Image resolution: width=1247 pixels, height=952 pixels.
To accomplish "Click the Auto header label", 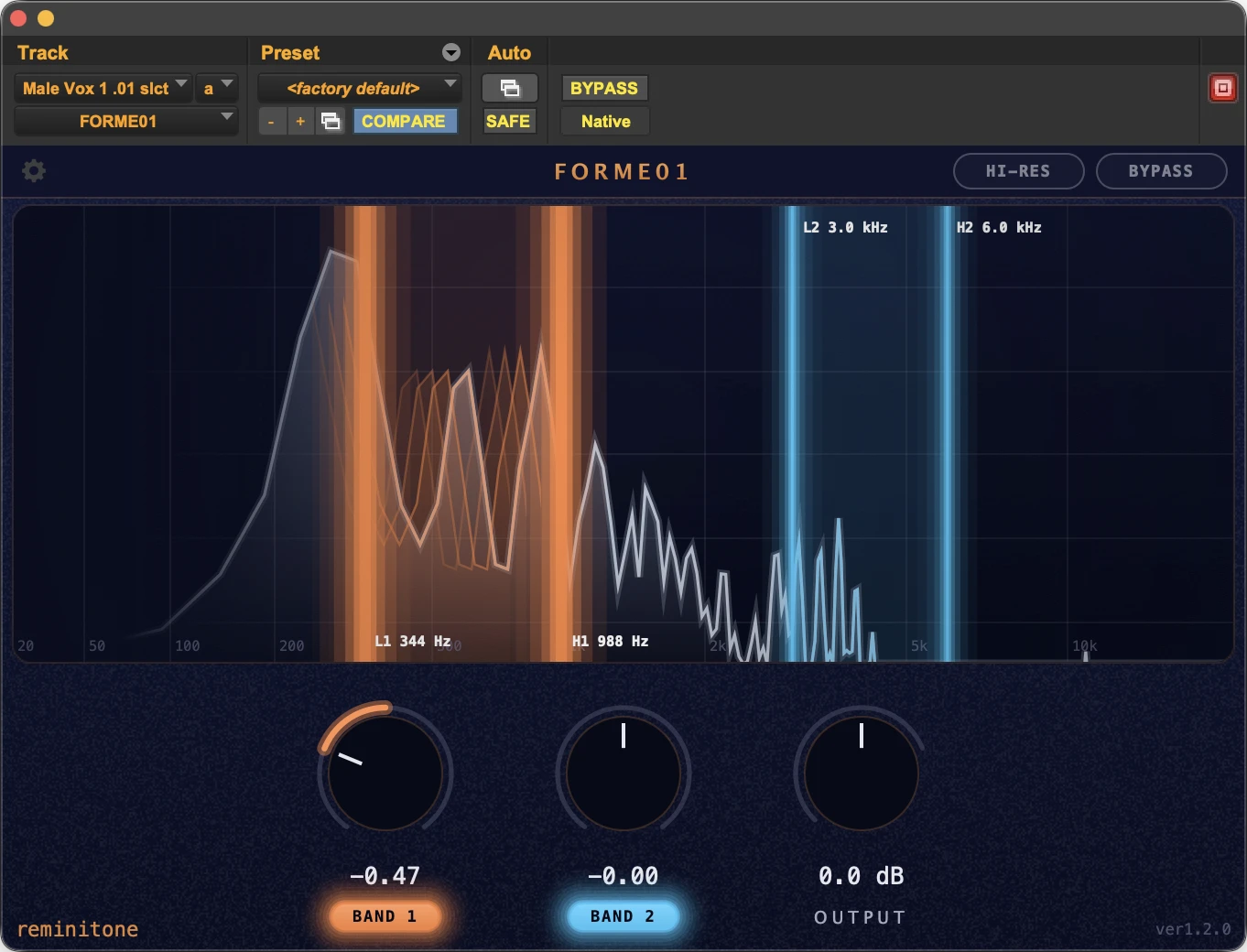I will tap(509, 52).
